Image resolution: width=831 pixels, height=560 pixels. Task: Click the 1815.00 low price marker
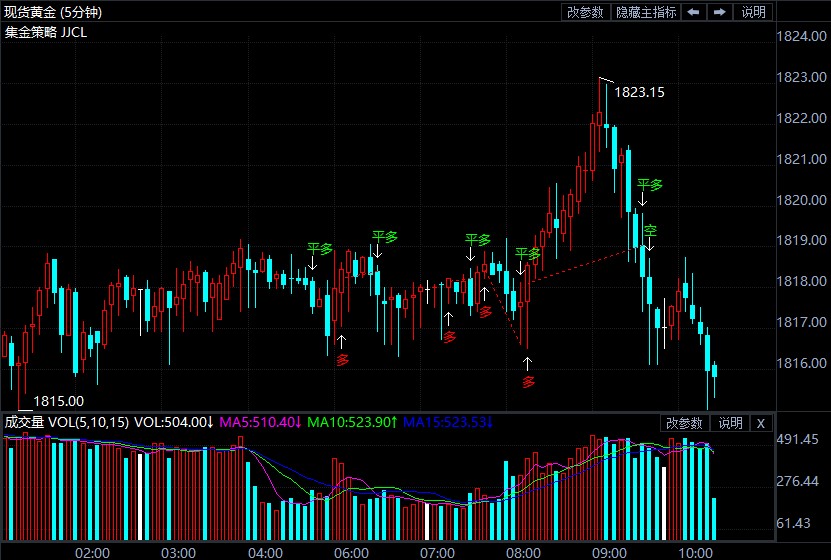coord(59,401)
